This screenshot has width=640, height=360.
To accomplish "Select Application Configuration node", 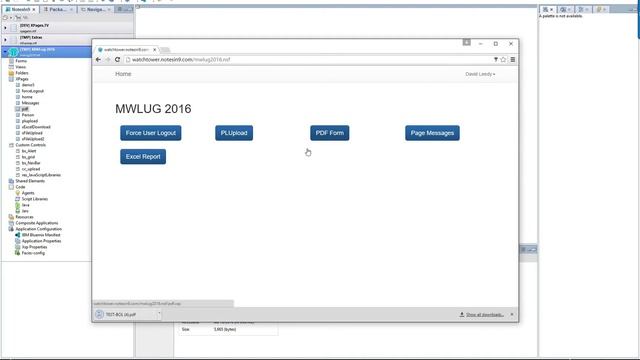I will [38, 229].
